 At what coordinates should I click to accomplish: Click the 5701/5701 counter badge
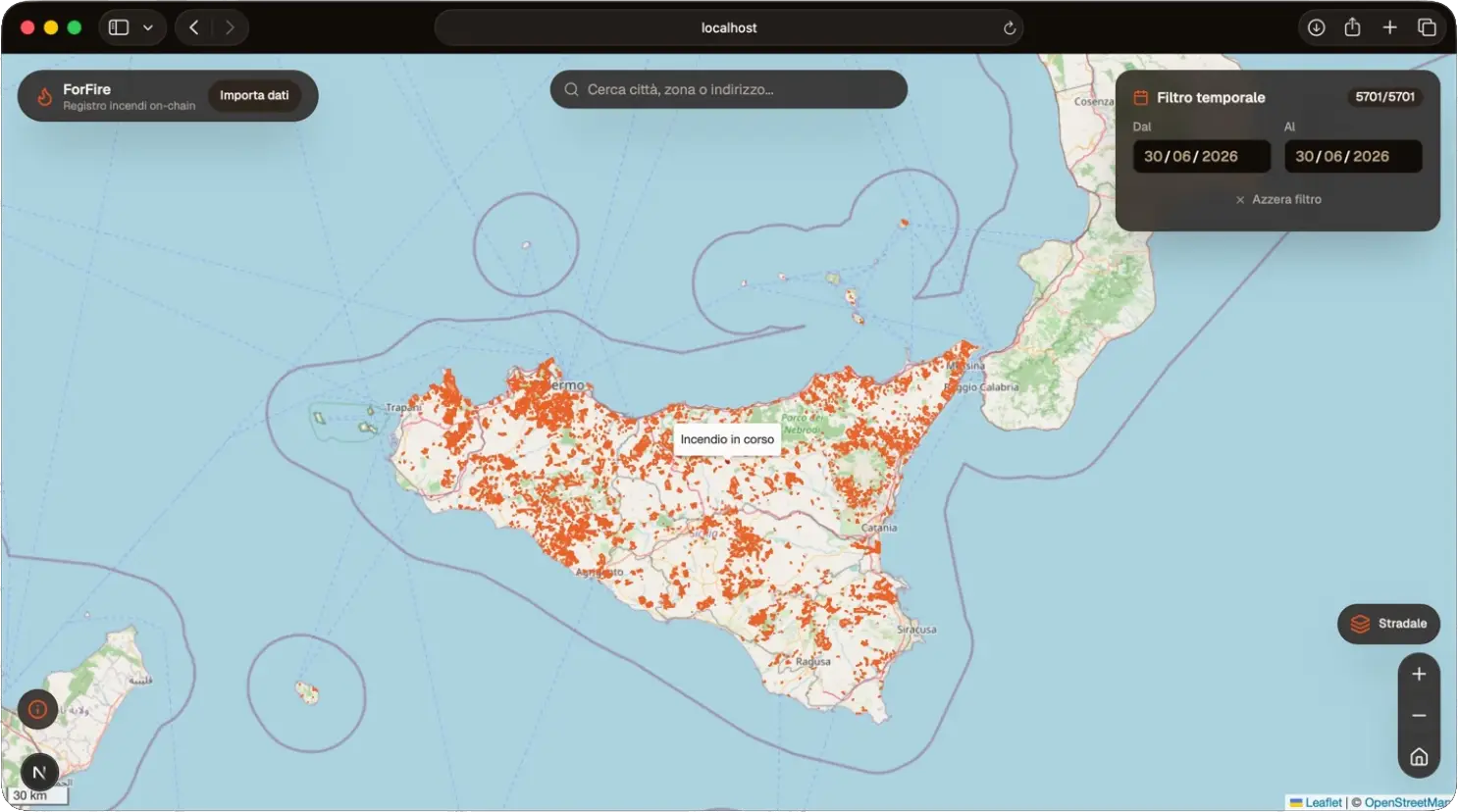click(1385, 97)
